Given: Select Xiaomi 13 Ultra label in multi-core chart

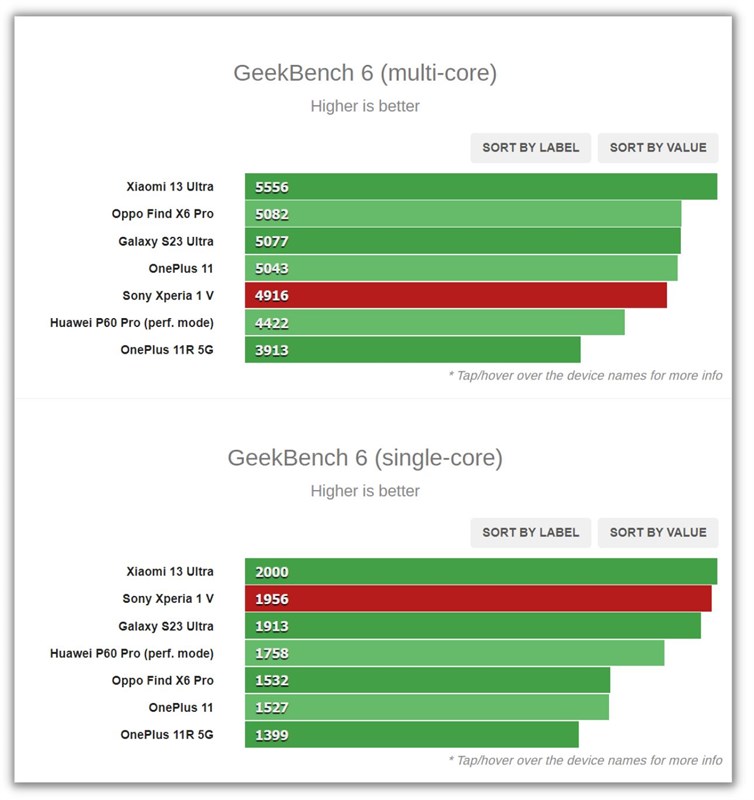Looking at the screenshot, I should click(170, 187).
